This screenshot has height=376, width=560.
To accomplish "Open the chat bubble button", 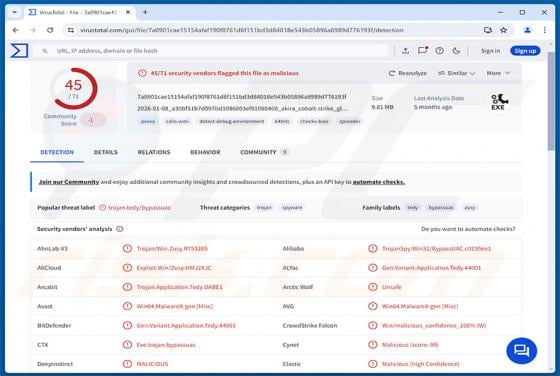I will 521,351.
